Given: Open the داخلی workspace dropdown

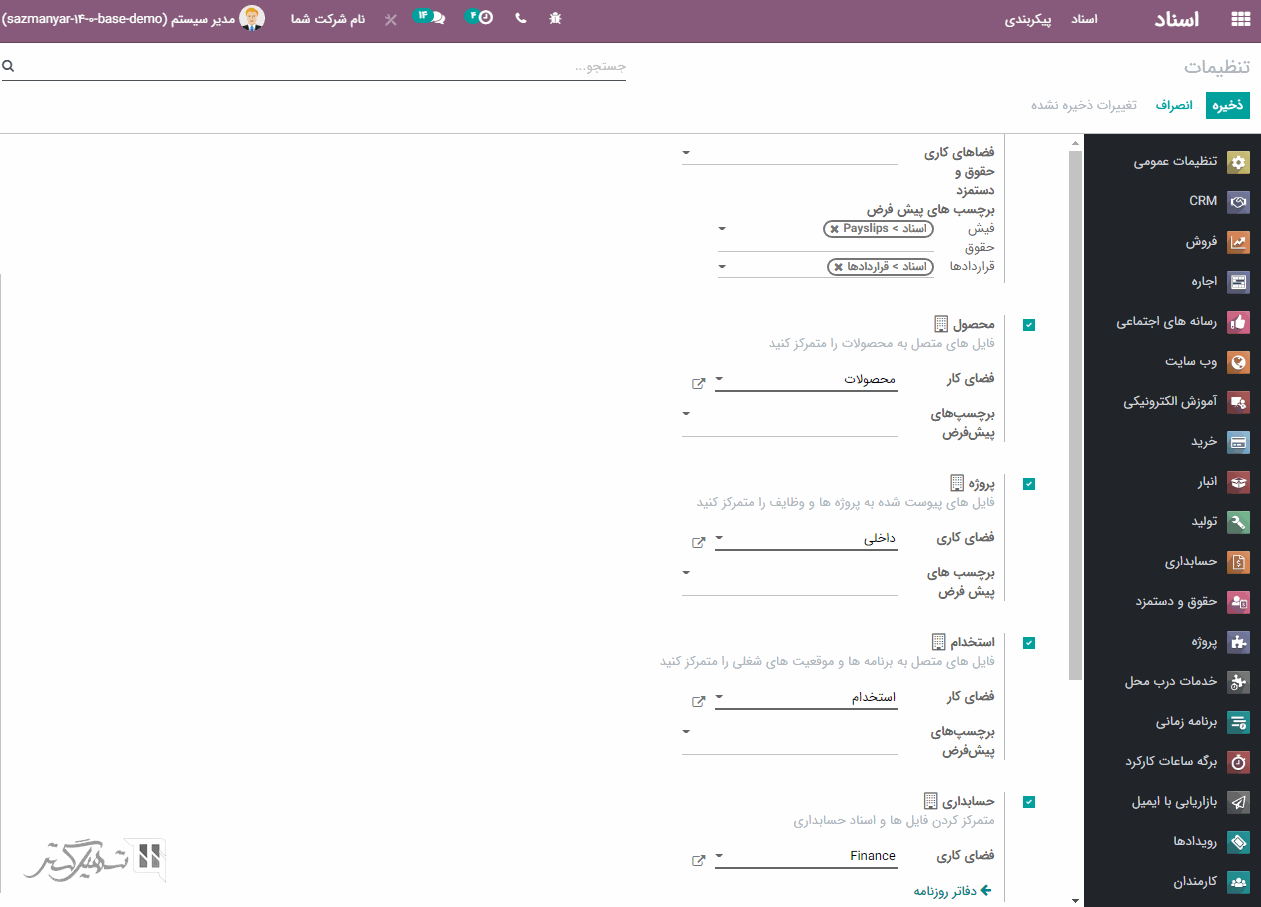Looking at the screenshot, I should (x=719, y=539).
